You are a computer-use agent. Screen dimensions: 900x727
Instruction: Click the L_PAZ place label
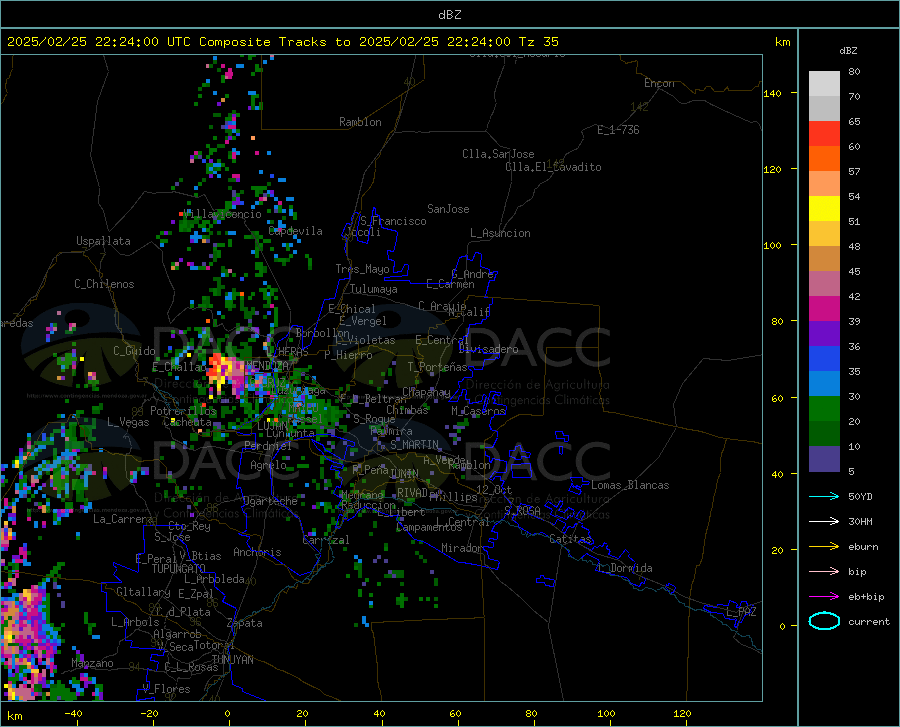pyautogui.click(x=741, y=612)
